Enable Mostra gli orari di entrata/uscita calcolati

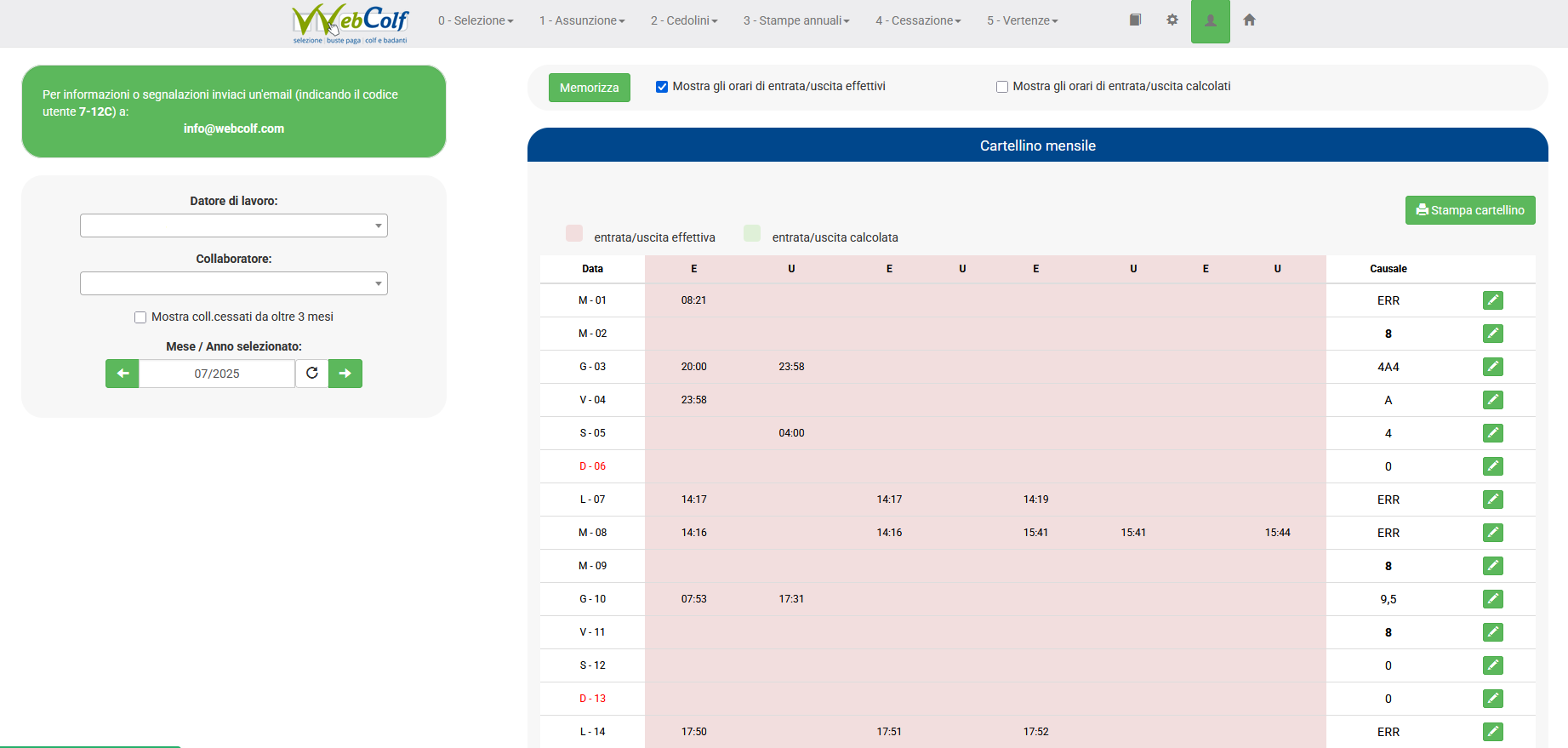(x=1002, y=87)
